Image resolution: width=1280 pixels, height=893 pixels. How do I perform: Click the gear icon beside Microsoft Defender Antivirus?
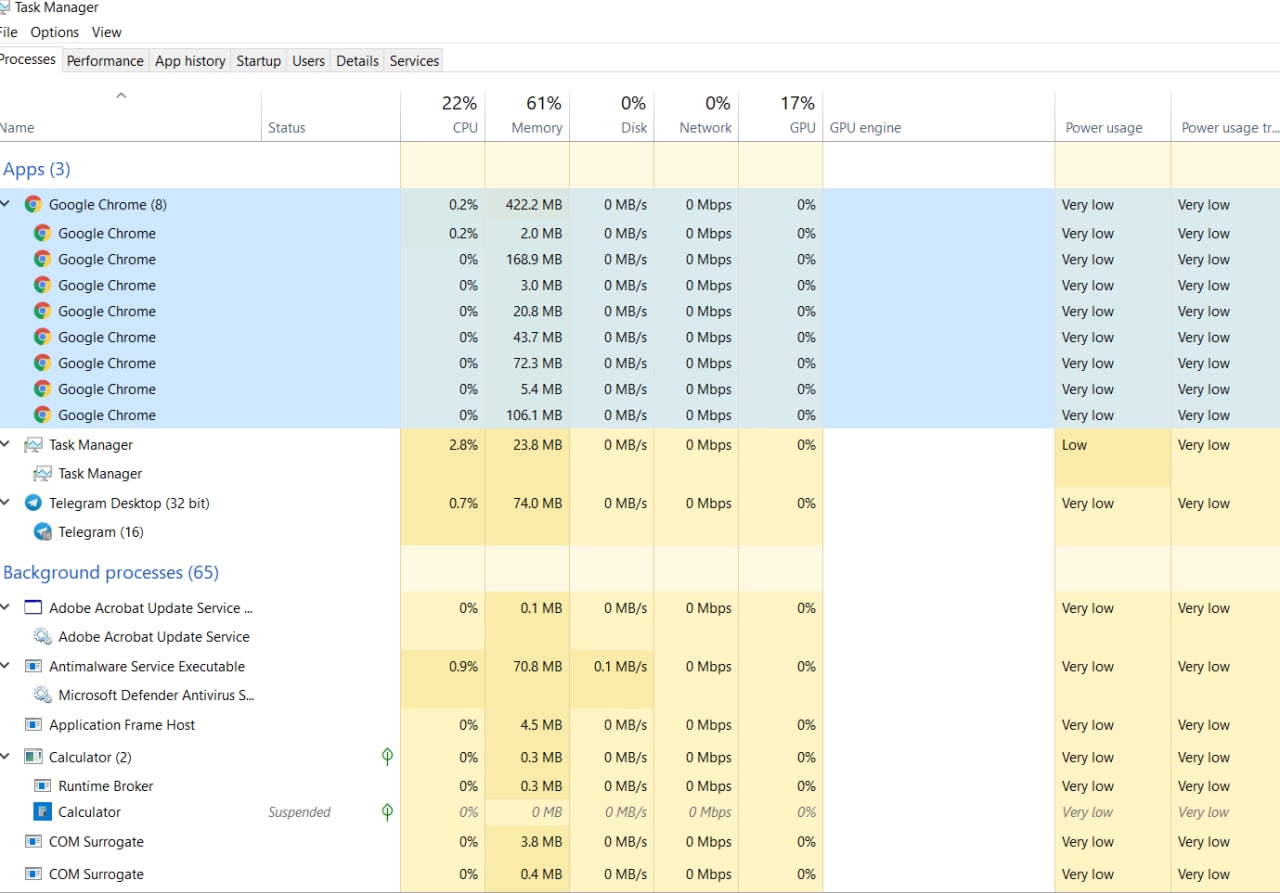[x=42, y=694]
